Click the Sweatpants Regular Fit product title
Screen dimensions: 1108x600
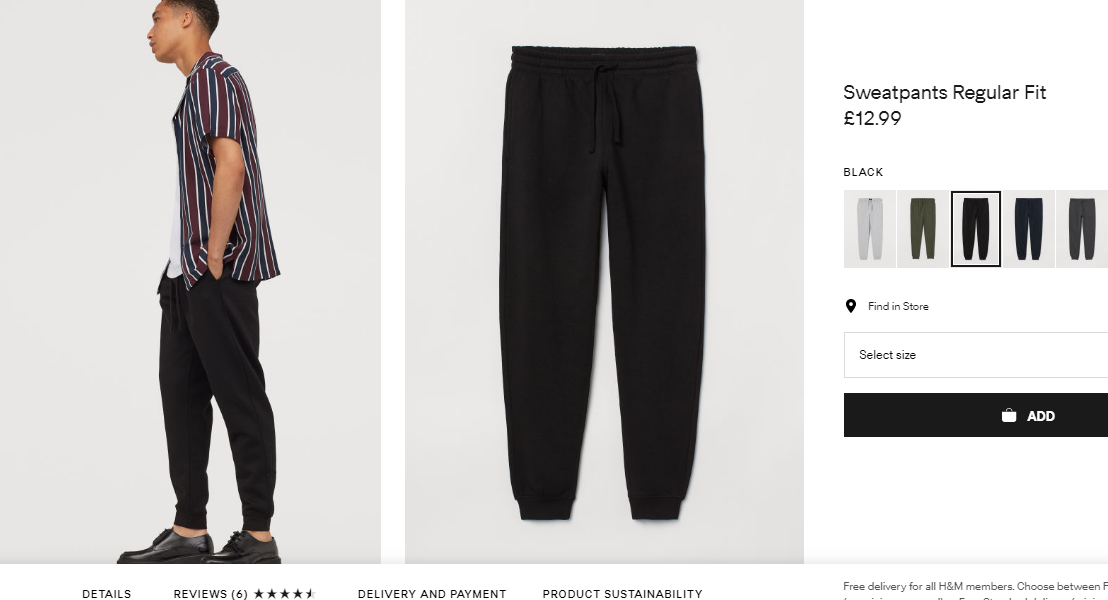click(x=945, y=93)
